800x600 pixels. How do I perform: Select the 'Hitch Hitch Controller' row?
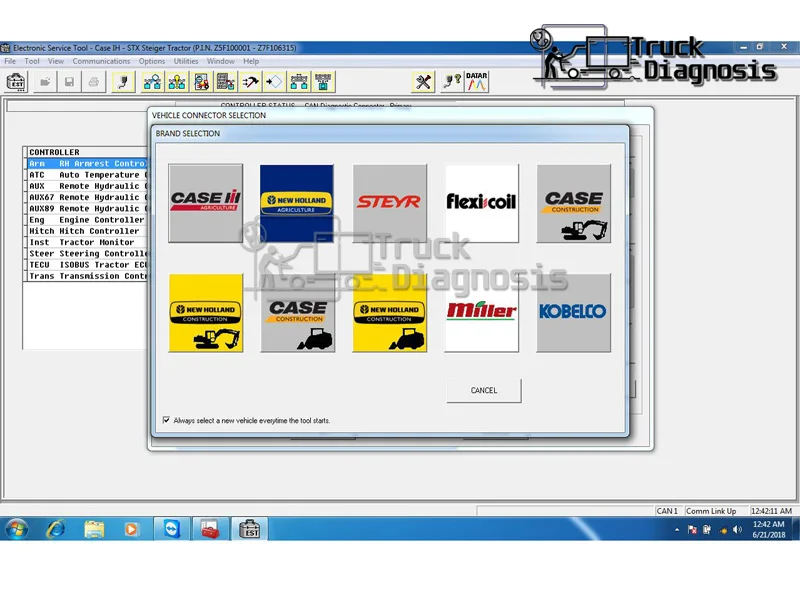(x=87, y=231)
